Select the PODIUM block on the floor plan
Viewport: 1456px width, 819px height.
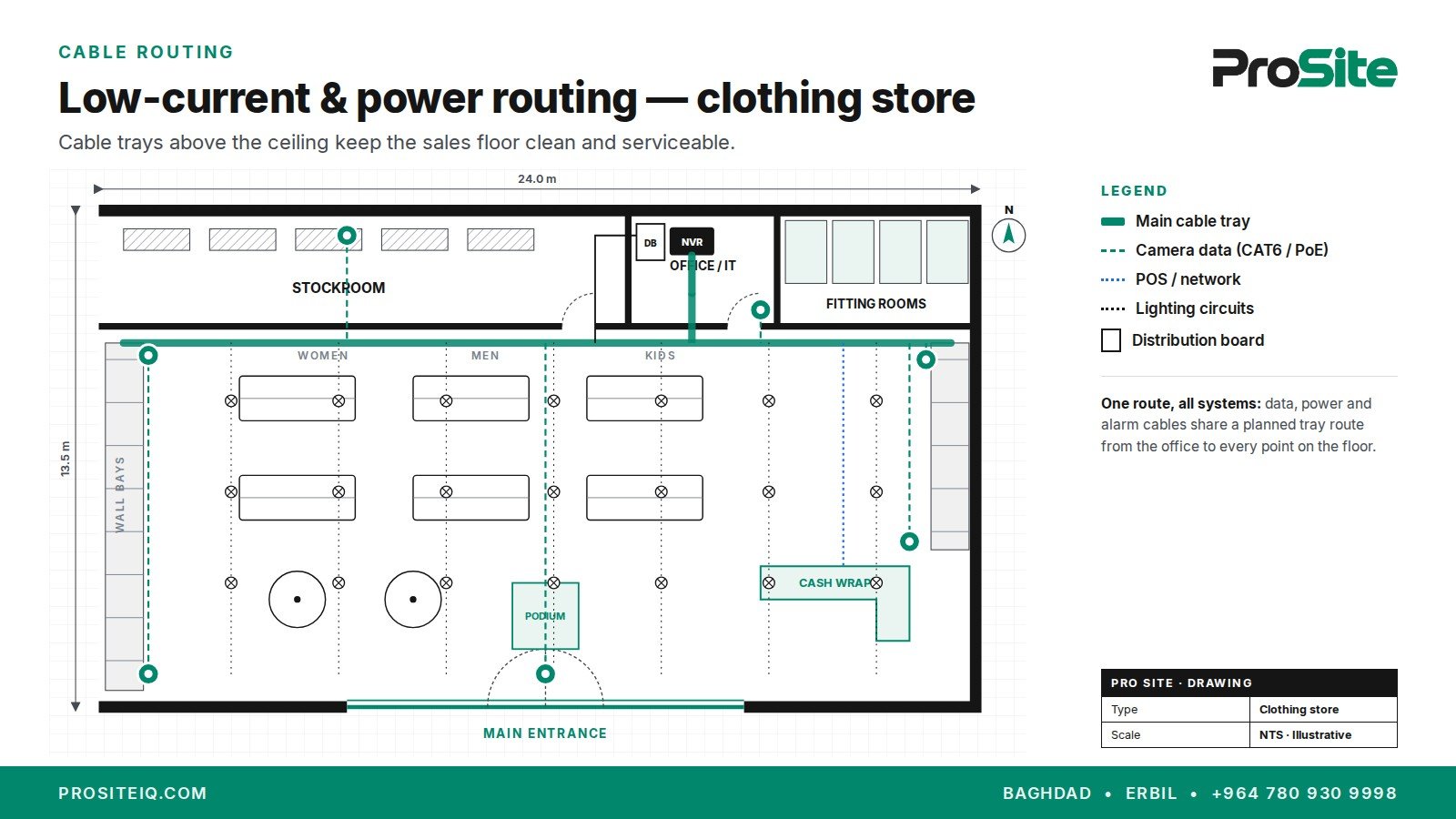[545, 616]
